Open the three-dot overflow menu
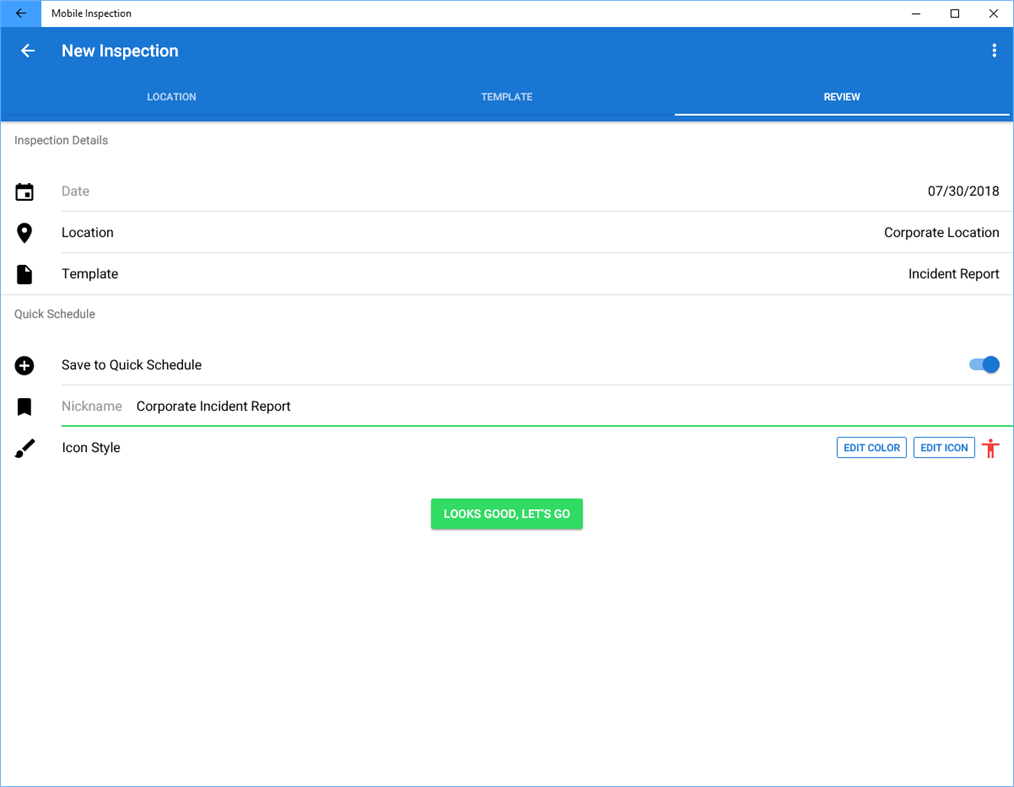The image size is (1014, 787). pyautogui.click(x=994, y=50)
